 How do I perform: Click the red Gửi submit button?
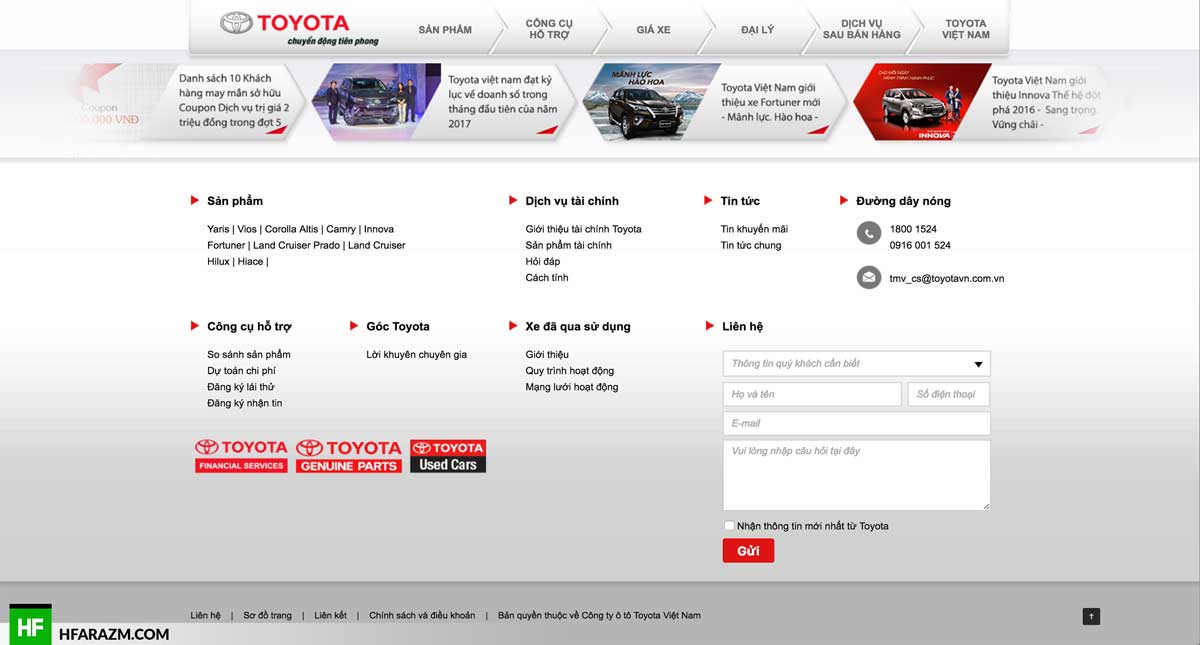748,551
